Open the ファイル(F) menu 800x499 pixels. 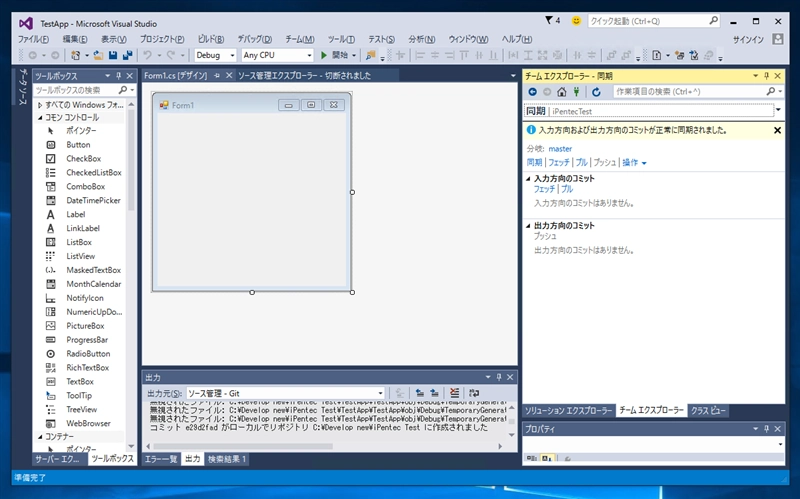(x=33, y=39)
